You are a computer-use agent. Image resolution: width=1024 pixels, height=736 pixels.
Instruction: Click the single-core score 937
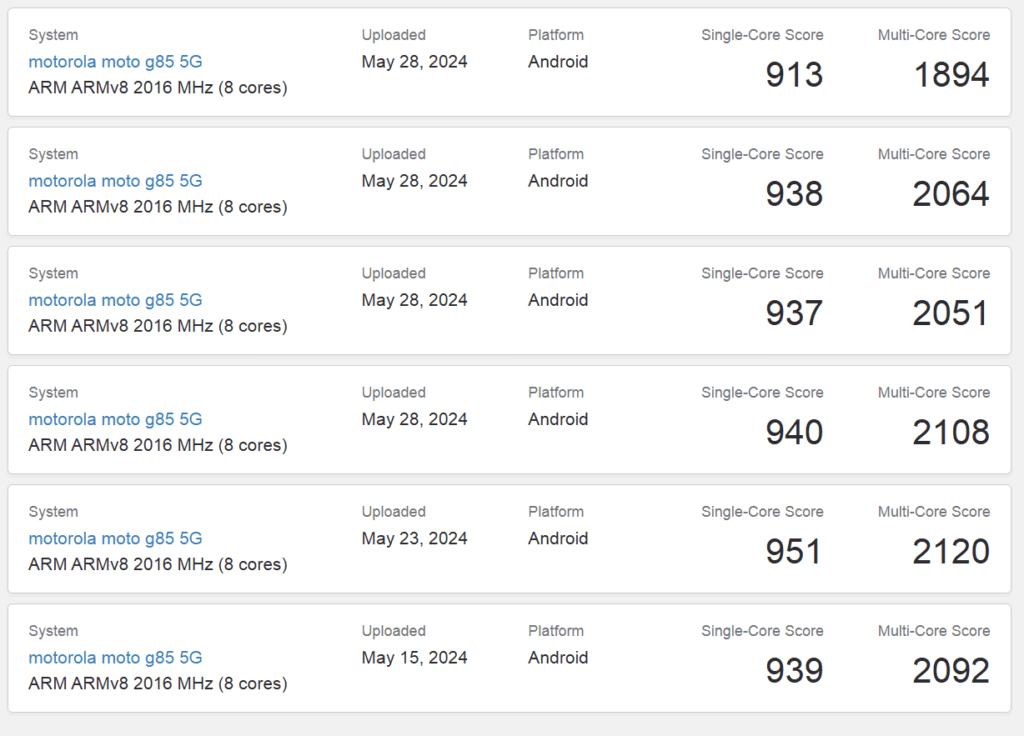pos(794,313)
